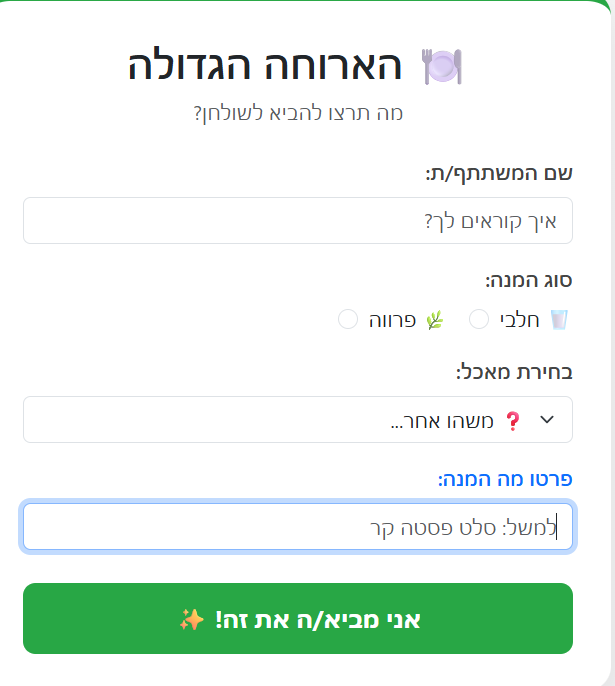Click the blue פרטו מה המנה label
This screenshot has width=615, height=686.
coord(505,480)
